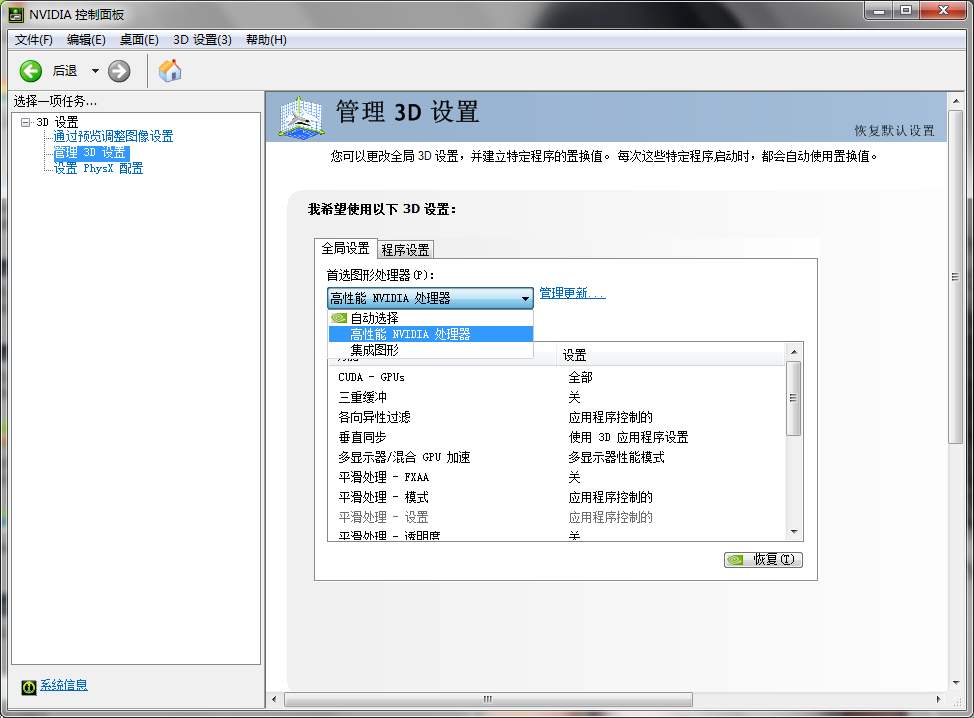The width and height of the screenshot is (974, 718).
Task: Click value 使用 3D 应用程序设置
Action: pyautogui.click(x=628, y=437)
